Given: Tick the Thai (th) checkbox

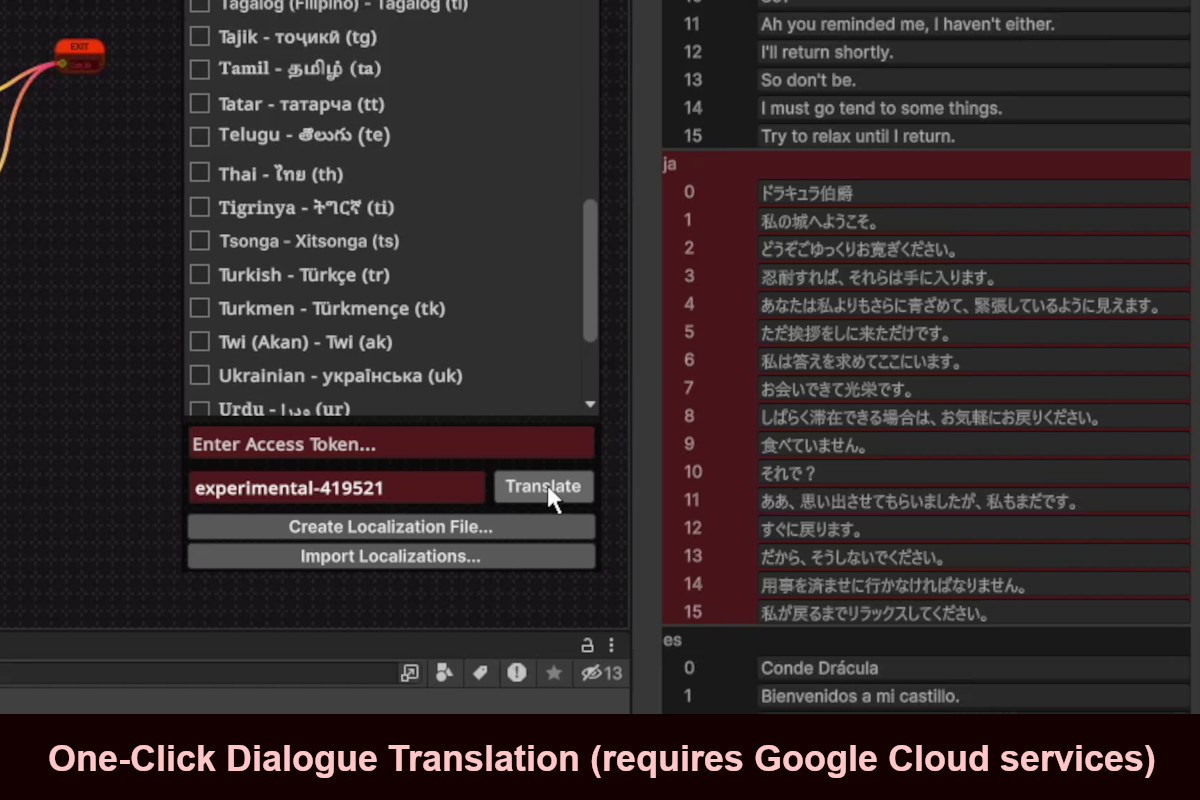Looking at the screenshot, I should click(x=200, y=173).
